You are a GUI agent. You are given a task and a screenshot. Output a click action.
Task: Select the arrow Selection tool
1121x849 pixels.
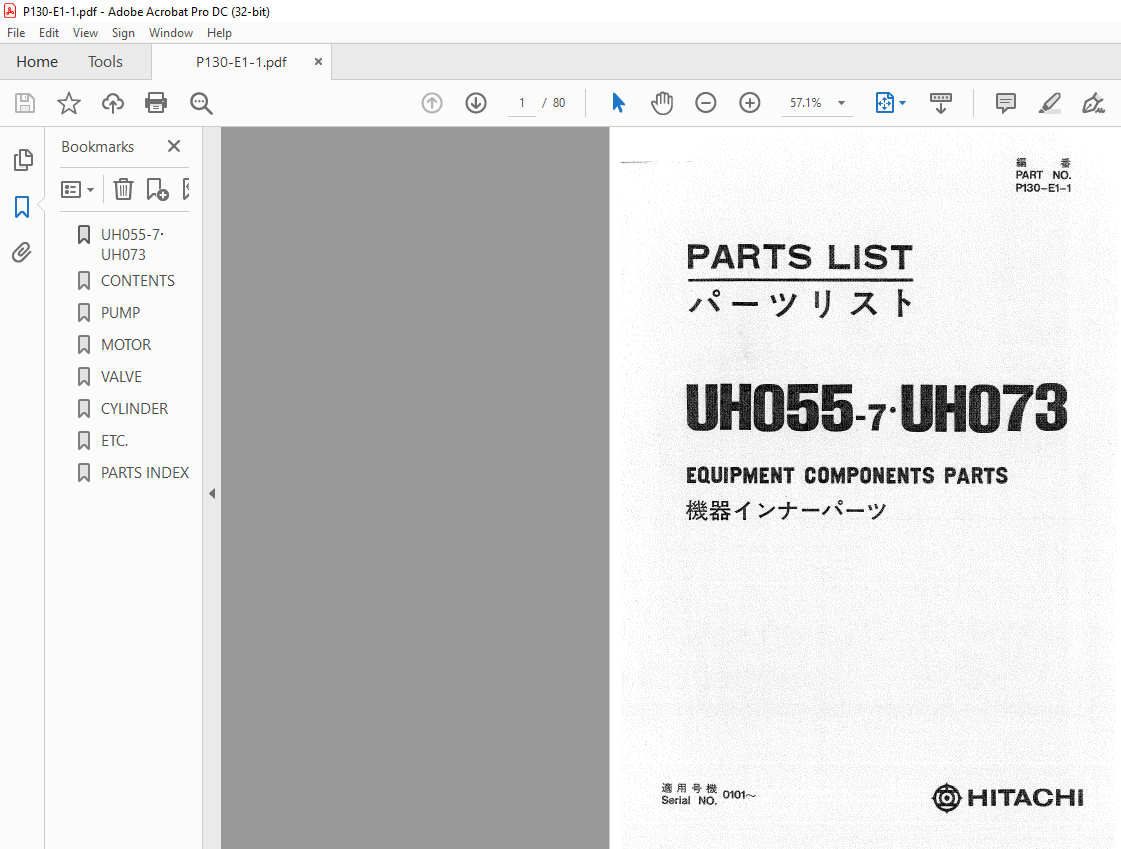pyautogui.click(x=618, y=104)
